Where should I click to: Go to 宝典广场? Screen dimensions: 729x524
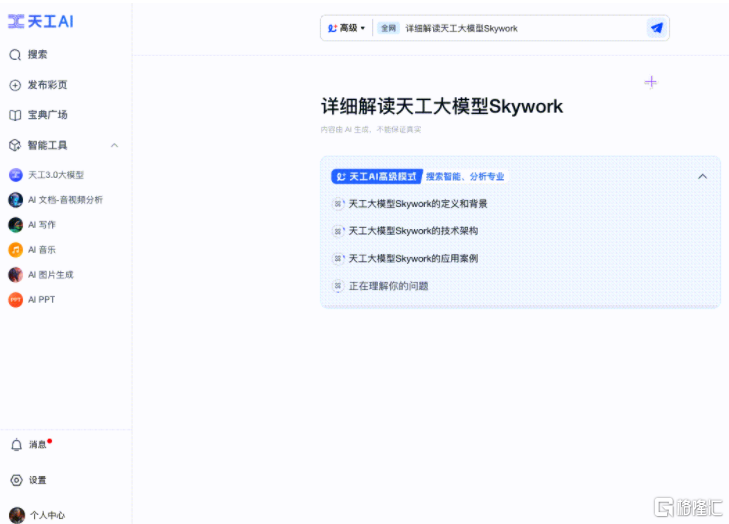point(47,115)
